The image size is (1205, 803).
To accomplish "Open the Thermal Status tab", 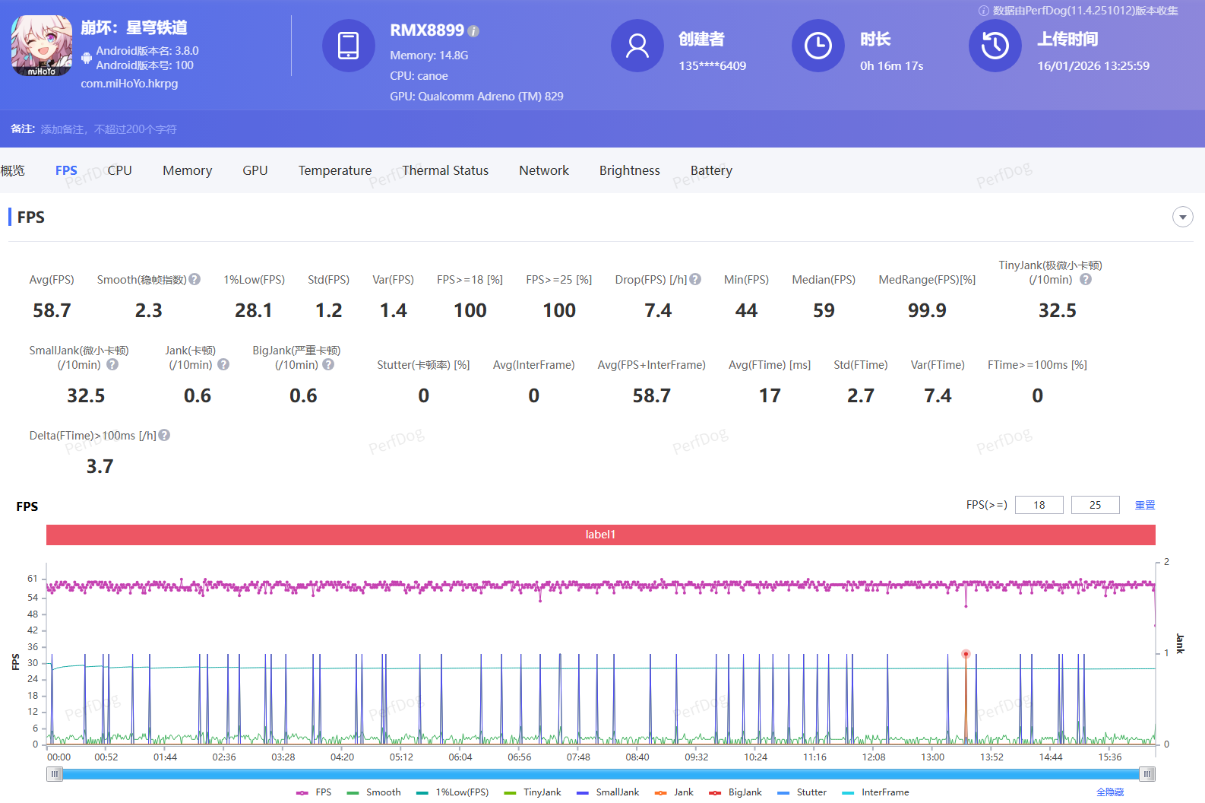I will (445, 171).
